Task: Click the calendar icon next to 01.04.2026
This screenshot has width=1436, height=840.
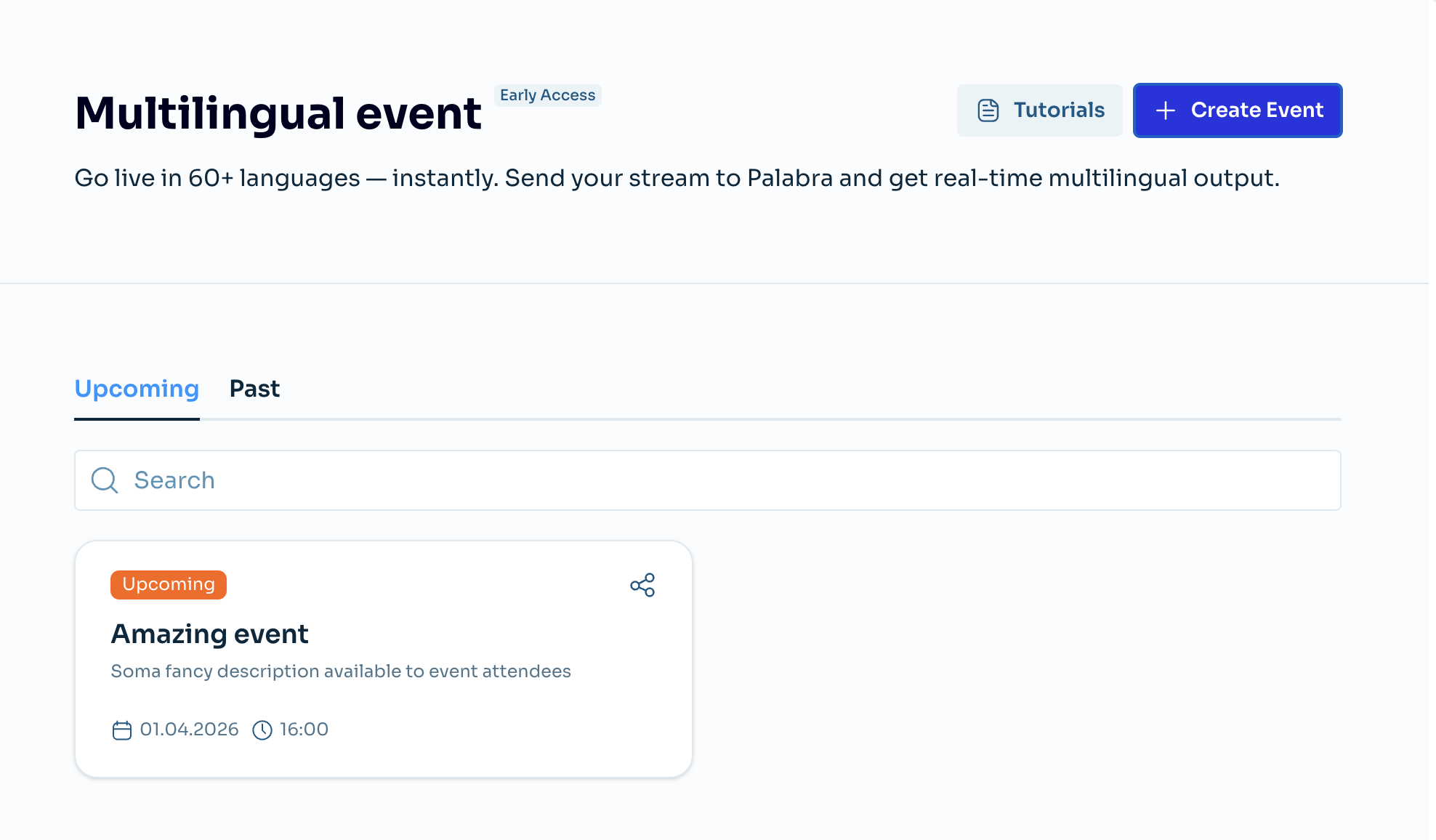Action: pos(121,730)
